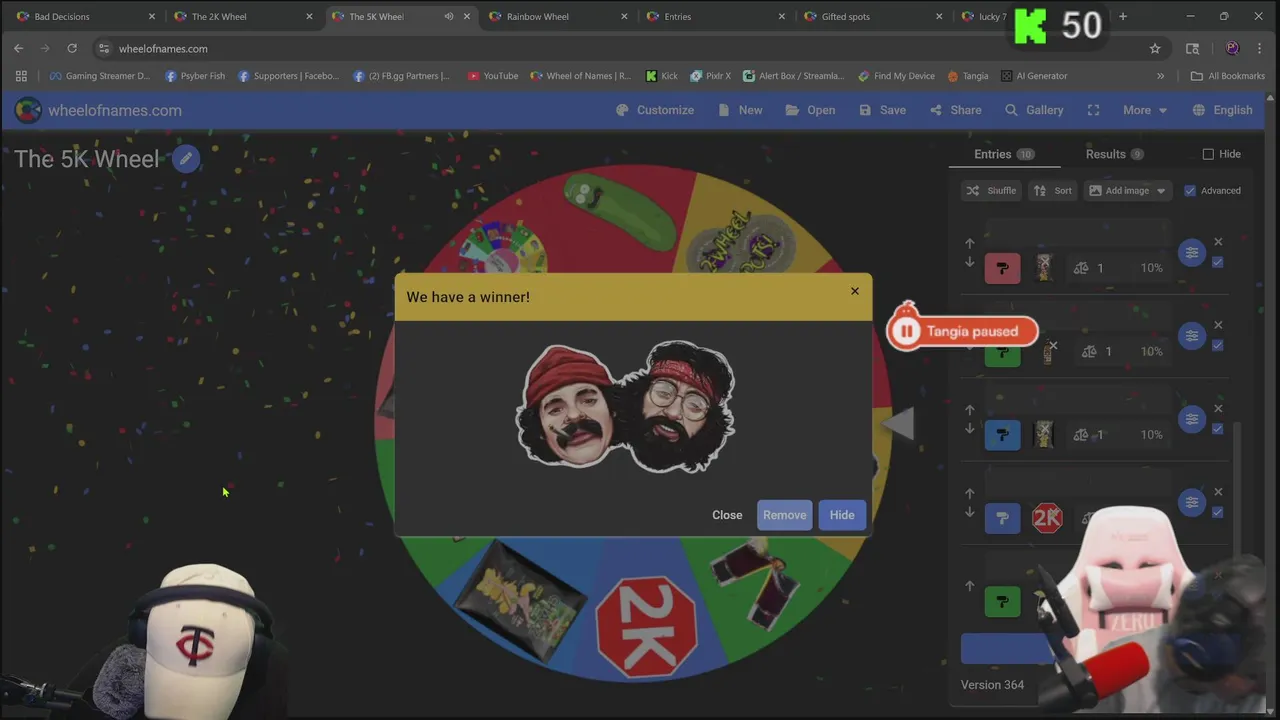This screenshot has width=1280, height=720.
Task: Click the Tangia paused badge
Action: coord(962,331)
